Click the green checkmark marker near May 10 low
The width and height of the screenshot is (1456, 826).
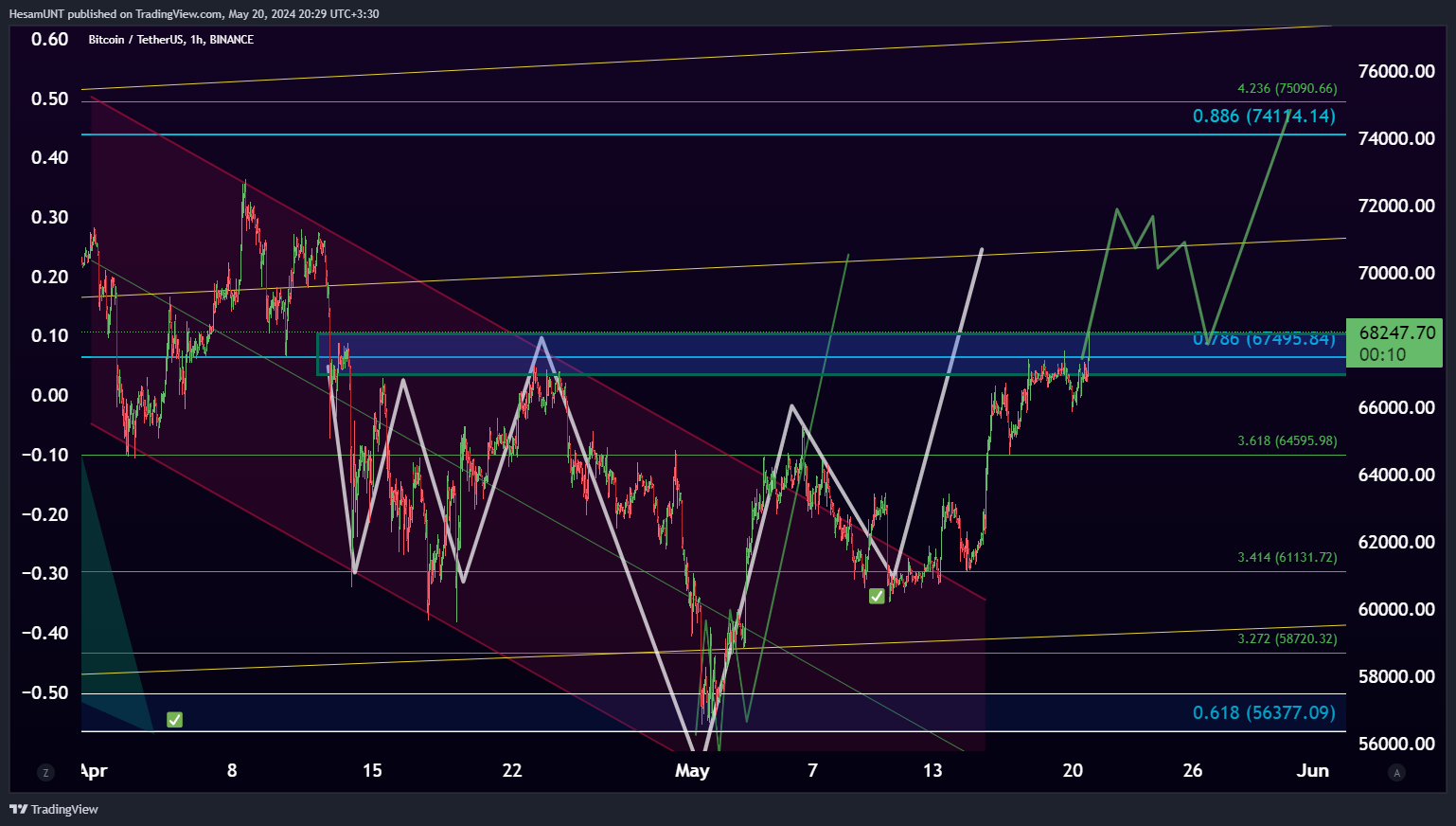pyautogui.click(x=877, y=596)
